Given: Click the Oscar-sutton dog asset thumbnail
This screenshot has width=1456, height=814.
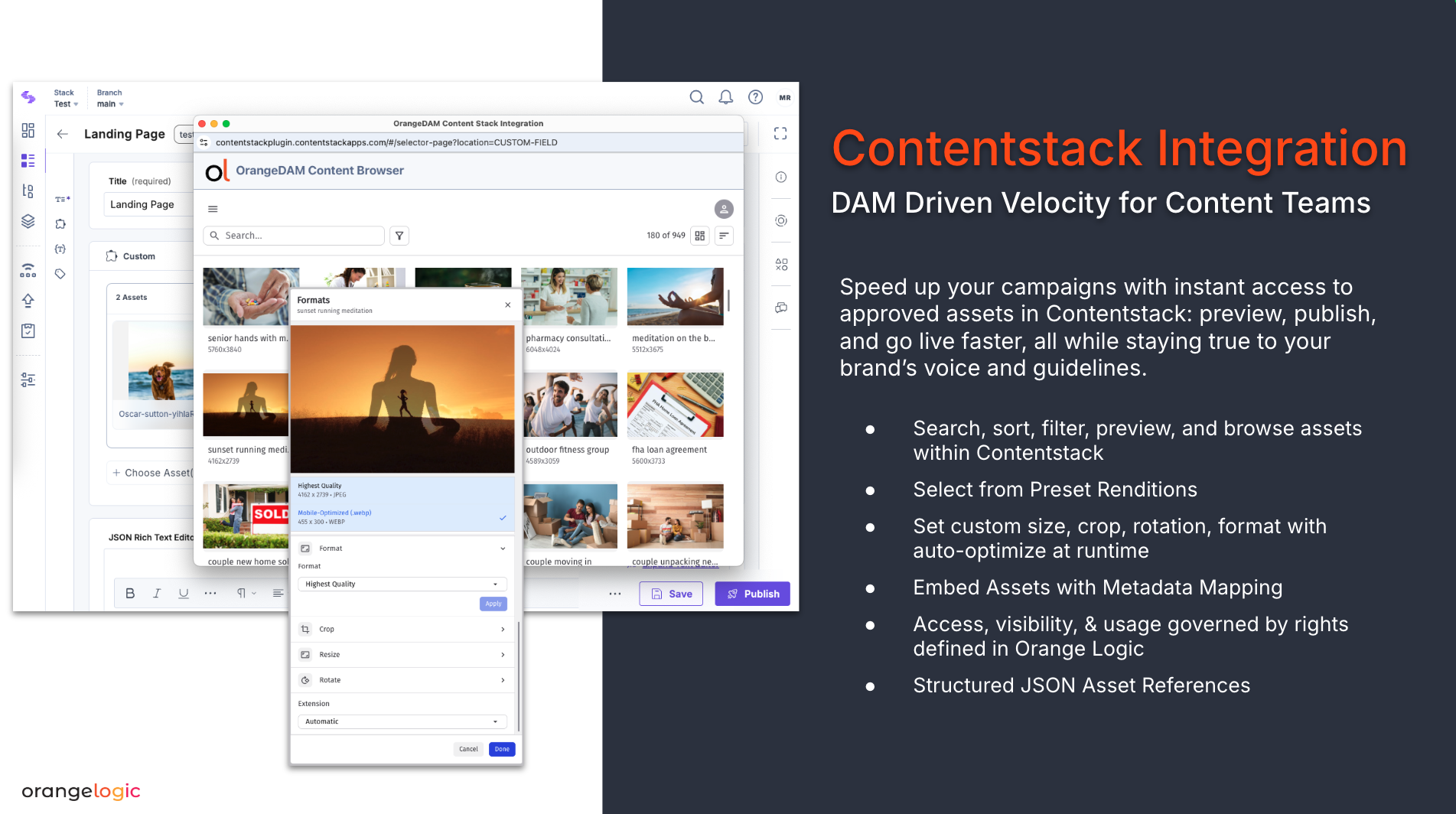Looking at the screenshot, I should point(161,360).
